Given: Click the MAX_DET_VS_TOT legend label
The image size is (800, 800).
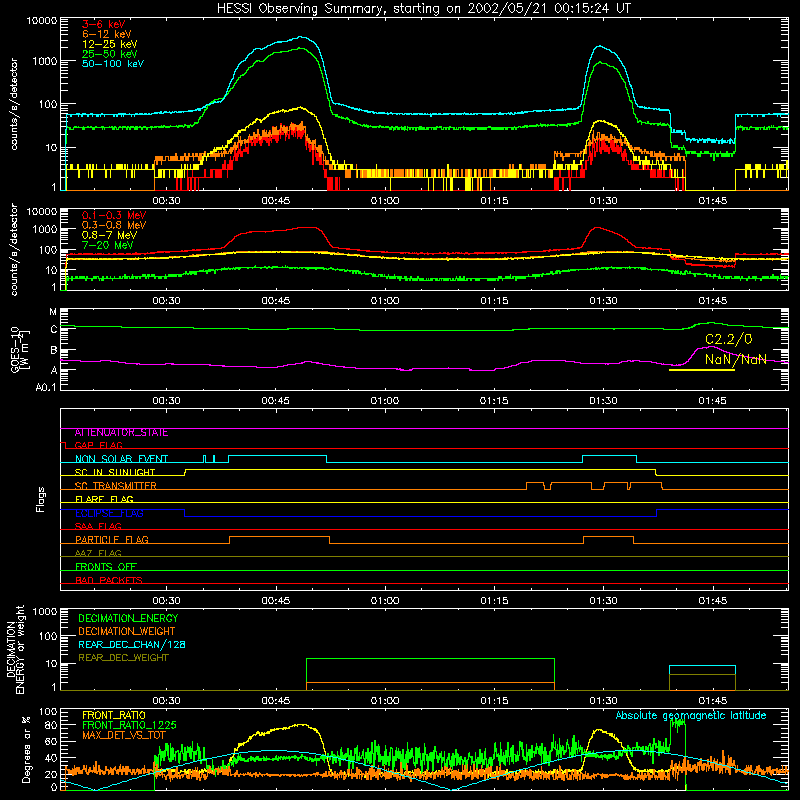Looking at the screenshot, I should (123, 735).
